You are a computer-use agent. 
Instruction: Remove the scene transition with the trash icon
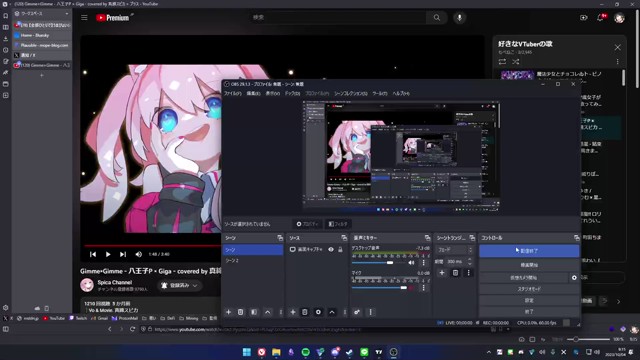click(455, 273)
